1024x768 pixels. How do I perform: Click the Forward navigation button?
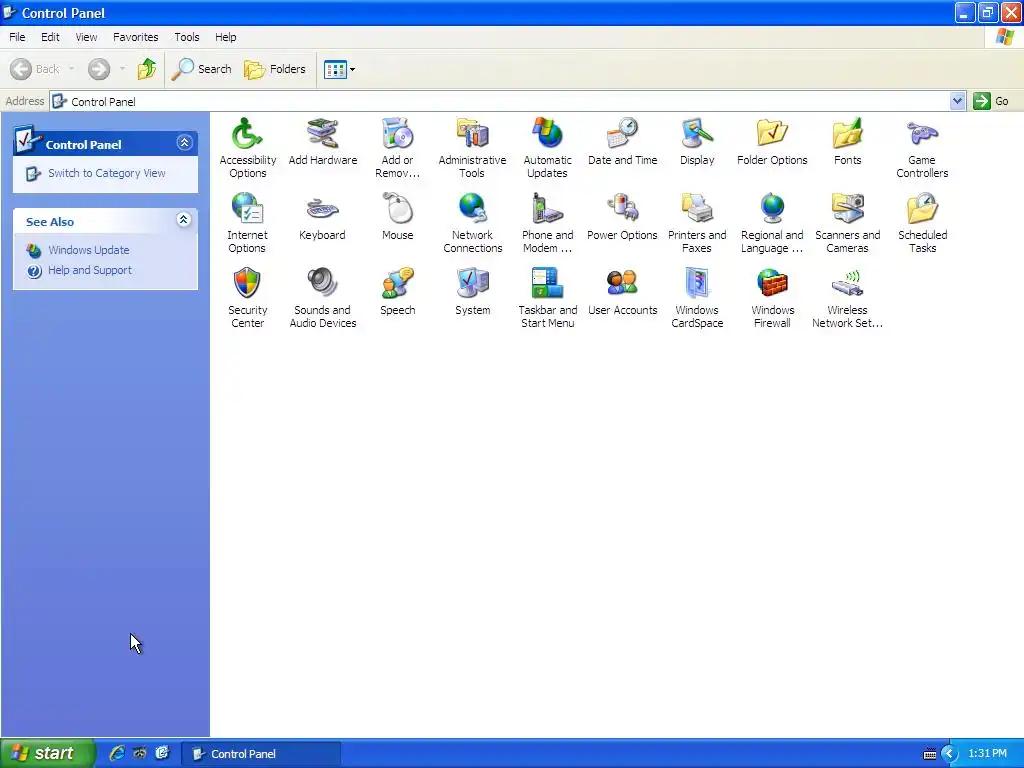(99, 69)
